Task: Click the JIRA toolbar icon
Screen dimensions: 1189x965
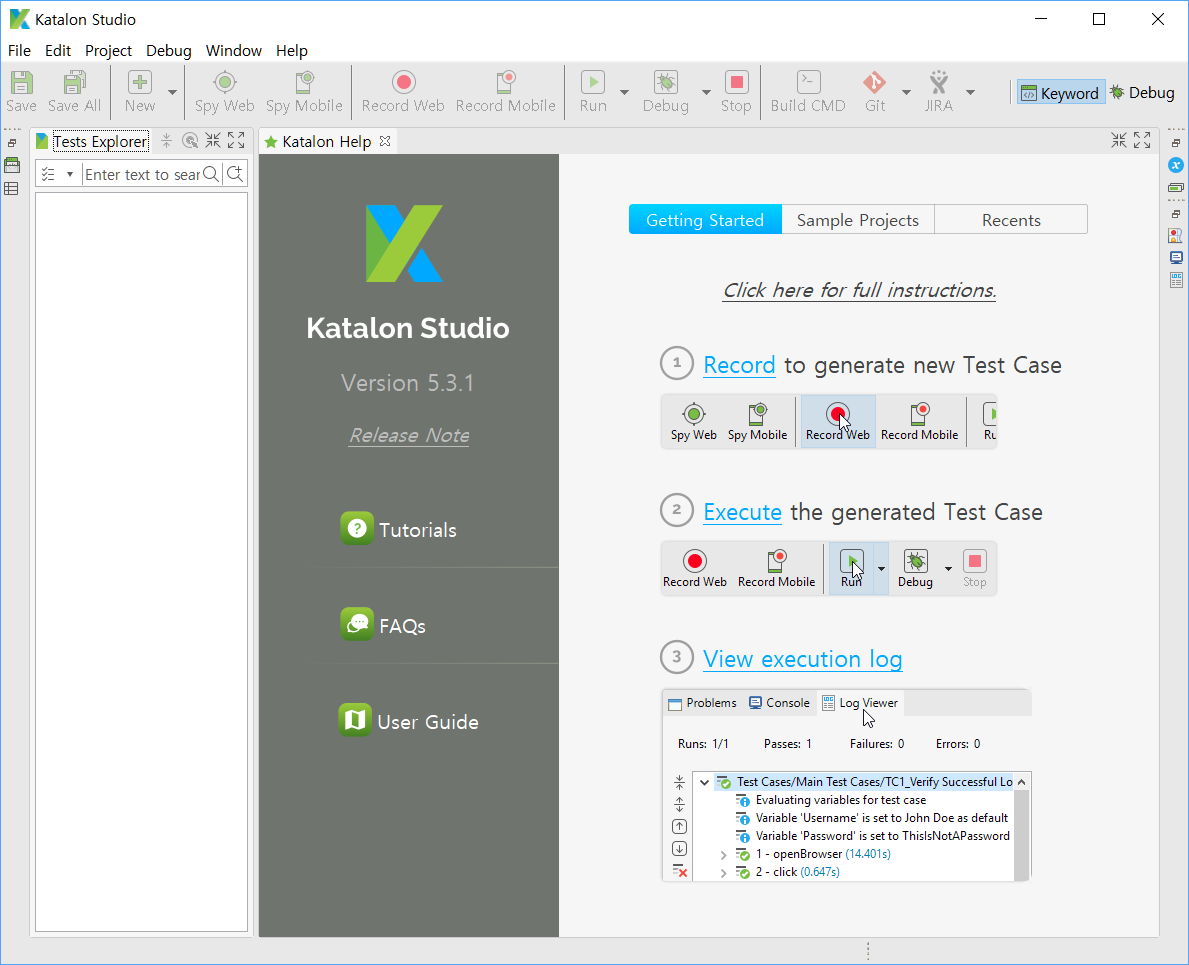Action: tap(939, 92)
